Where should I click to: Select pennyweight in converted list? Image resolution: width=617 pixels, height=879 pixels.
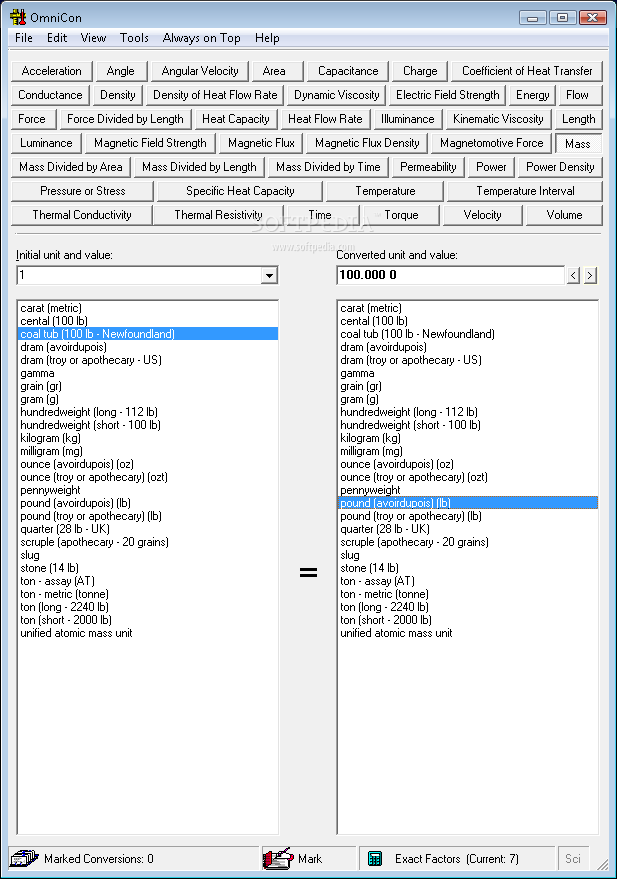point(468,490)
